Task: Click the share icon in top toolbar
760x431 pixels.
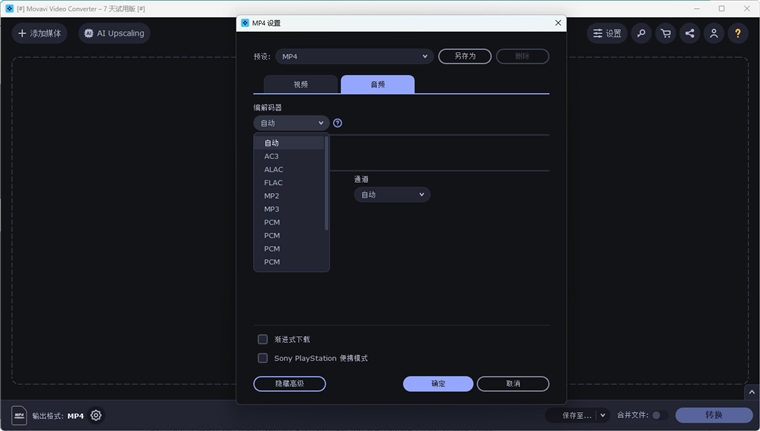Action: (x=689, y=33)
